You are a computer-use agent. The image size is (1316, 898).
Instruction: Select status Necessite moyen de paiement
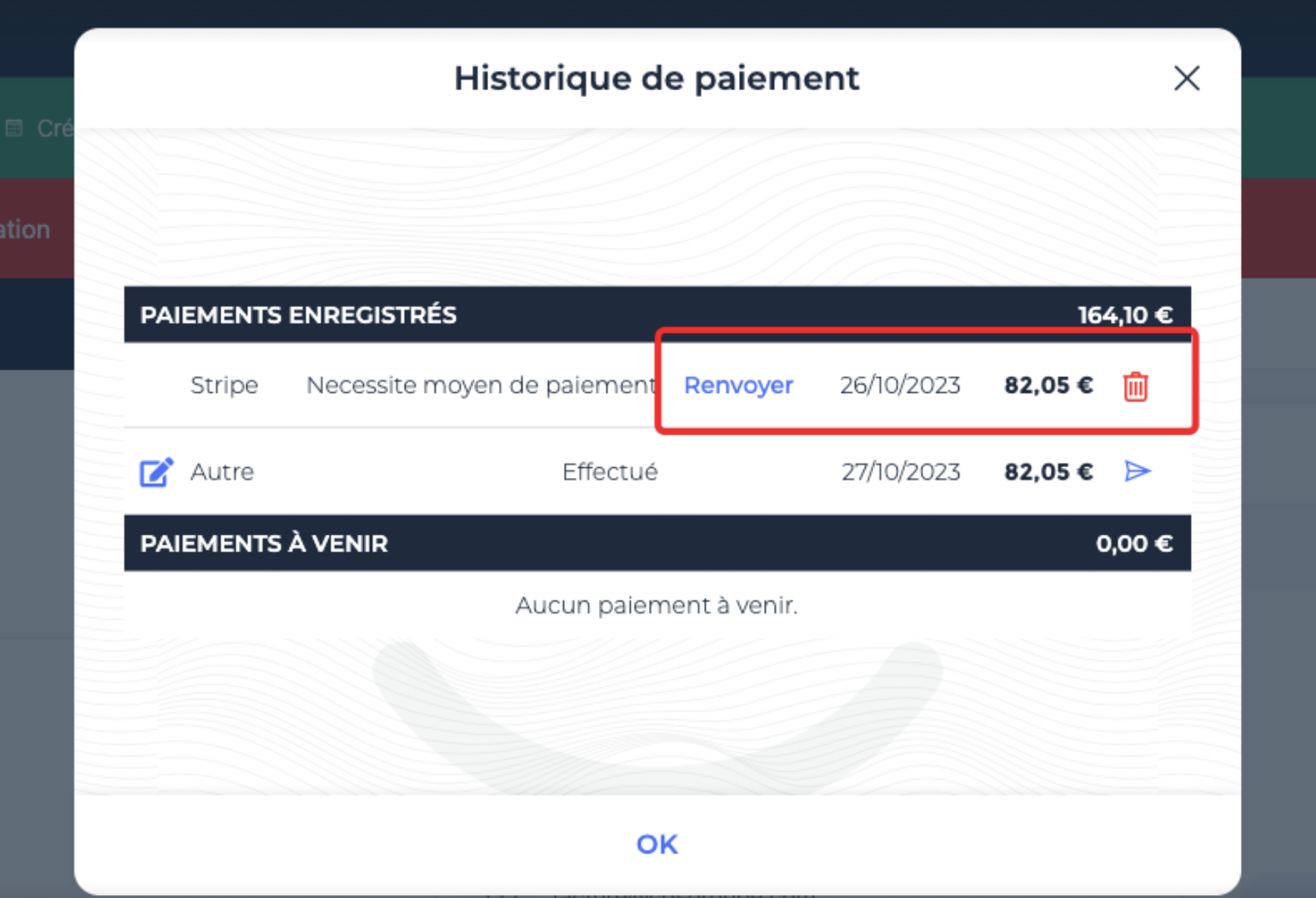tap(481, 385)
